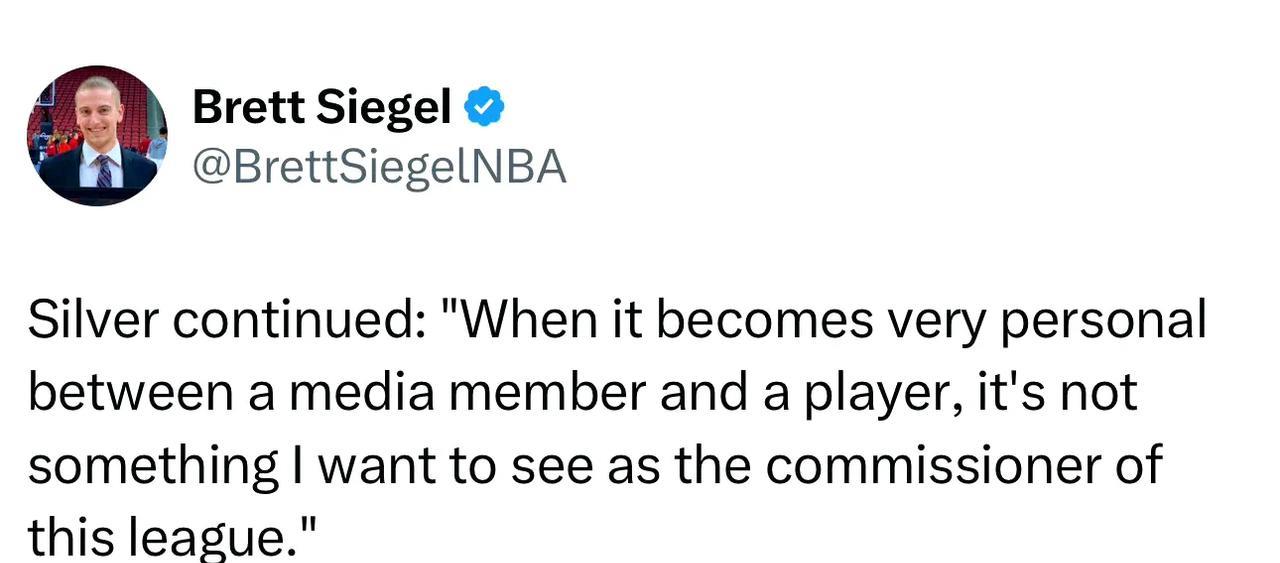This screenshot has height=563, width=1280.
Task: Click the phrase "this league." on the last line
Action: point(160,538)
